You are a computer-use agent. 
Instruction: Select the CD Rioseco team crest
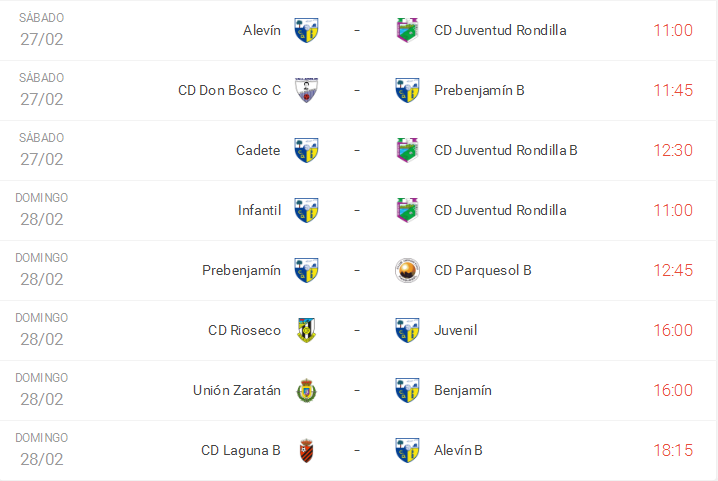pos(306,330)
